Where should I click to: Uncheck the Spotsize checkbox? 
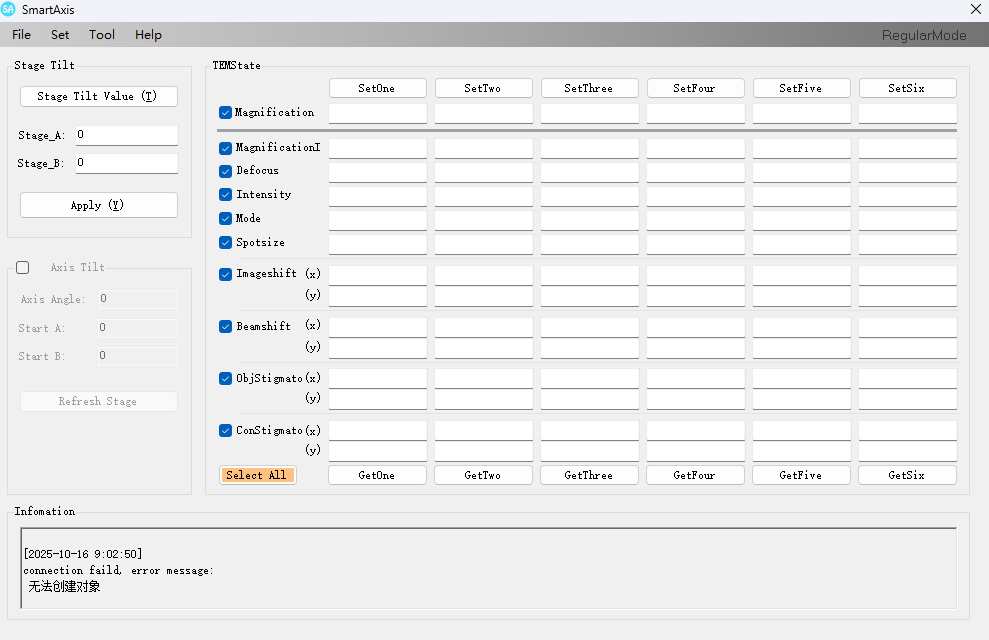[225, 242]
